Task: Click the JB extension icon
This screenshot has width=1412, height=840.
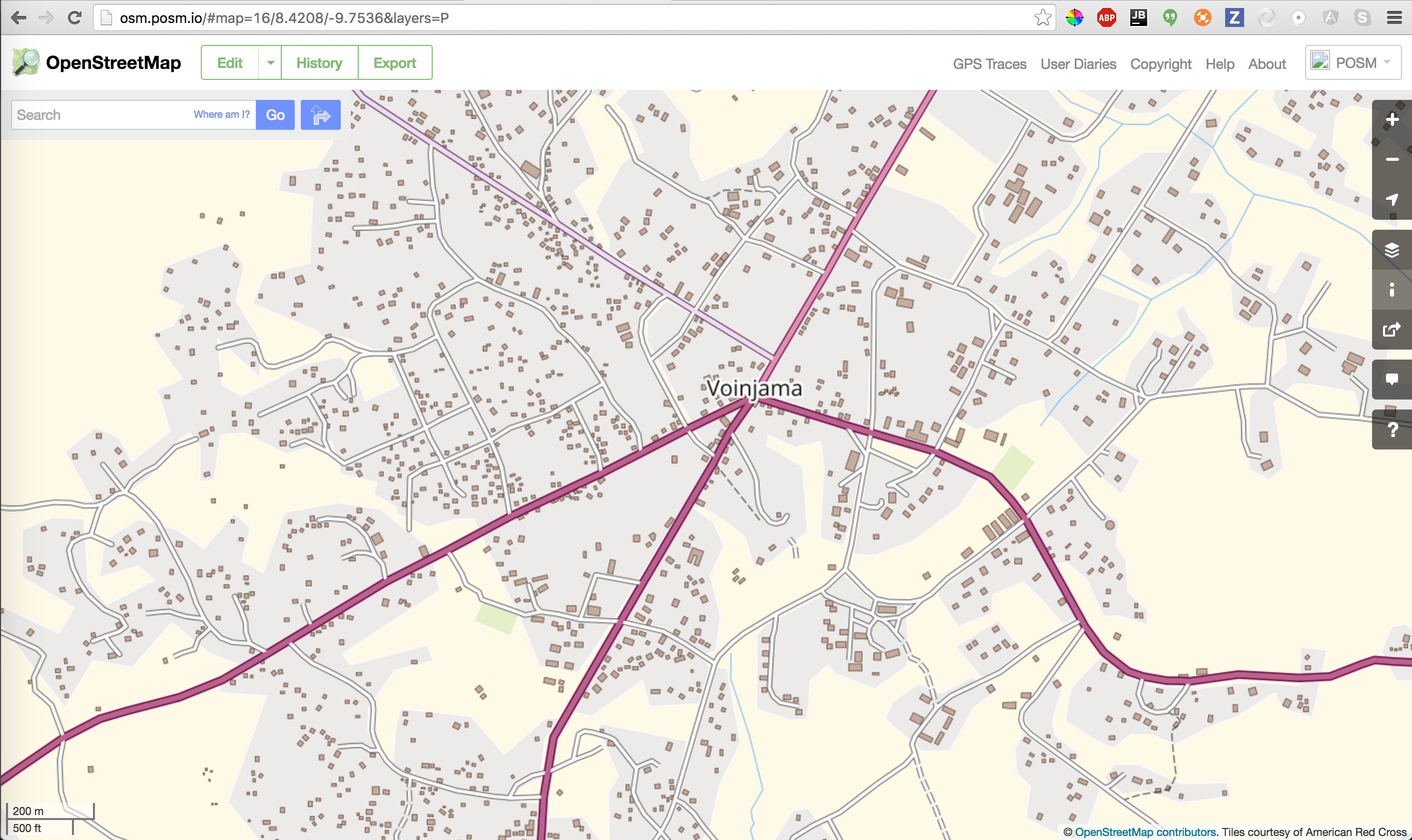Action: coord(1138,17)
